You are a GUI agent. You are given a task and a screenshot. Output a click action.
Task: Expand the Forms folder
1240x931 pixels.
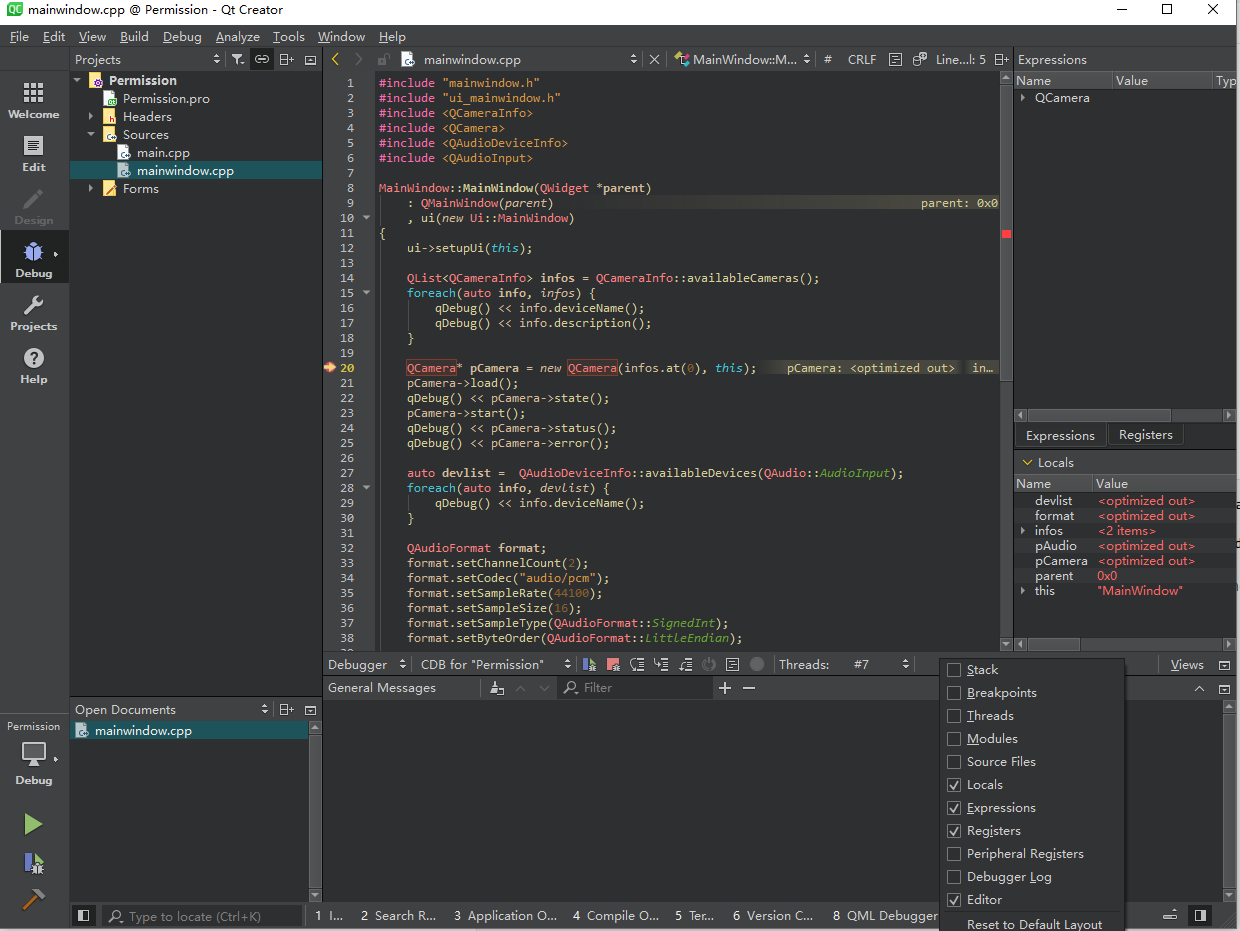click(91, 189)
